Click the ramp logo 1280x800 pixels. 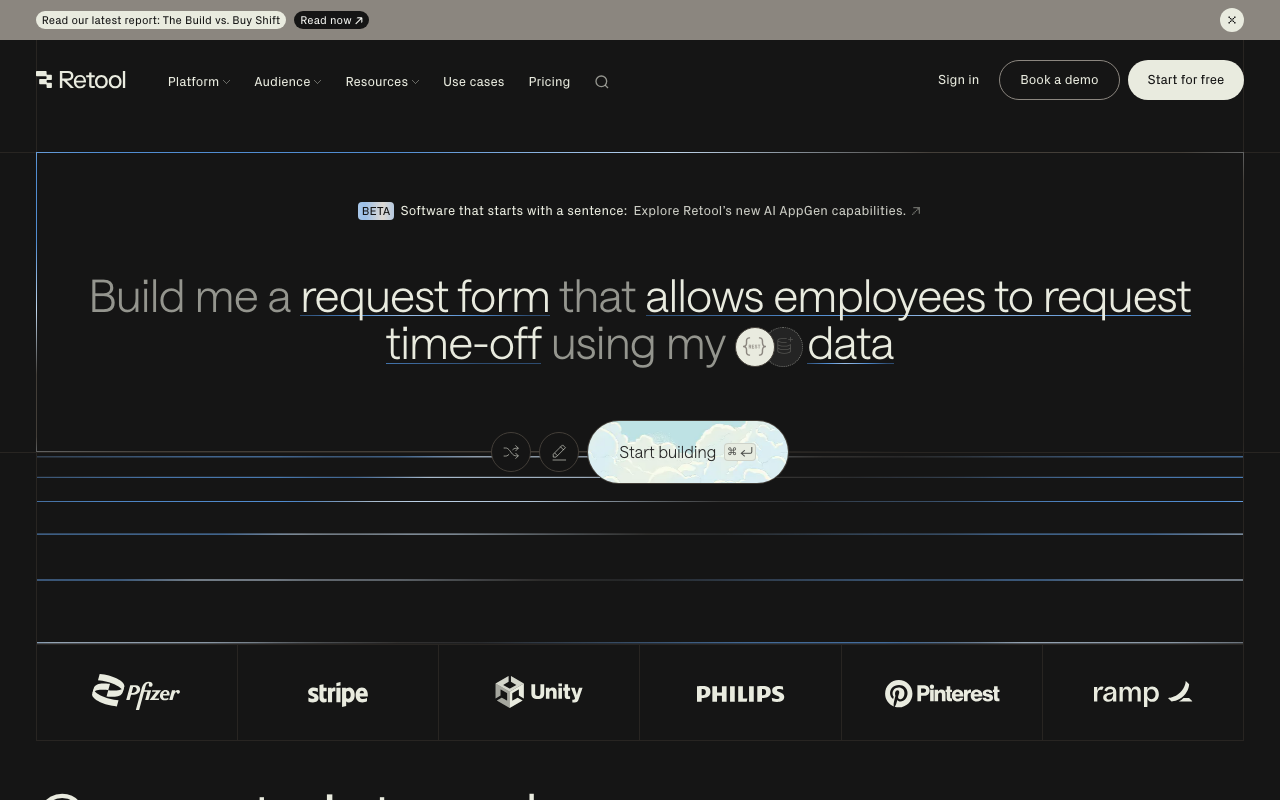pyautogui.click(x=1142, y=692)
